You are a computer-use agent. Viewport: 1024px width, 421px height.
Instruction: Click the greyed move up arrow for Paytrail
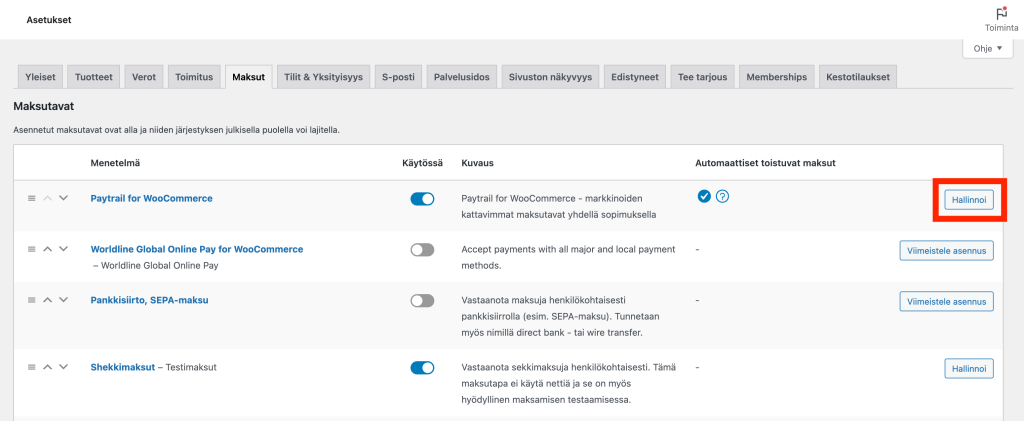pos(47,198)
